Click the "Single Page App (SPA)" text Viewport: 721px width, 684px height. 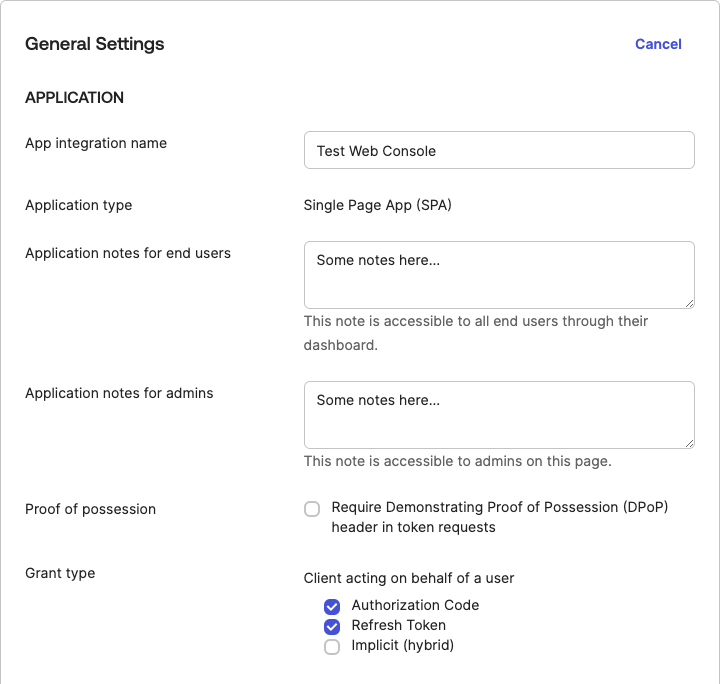click(378, 205)
